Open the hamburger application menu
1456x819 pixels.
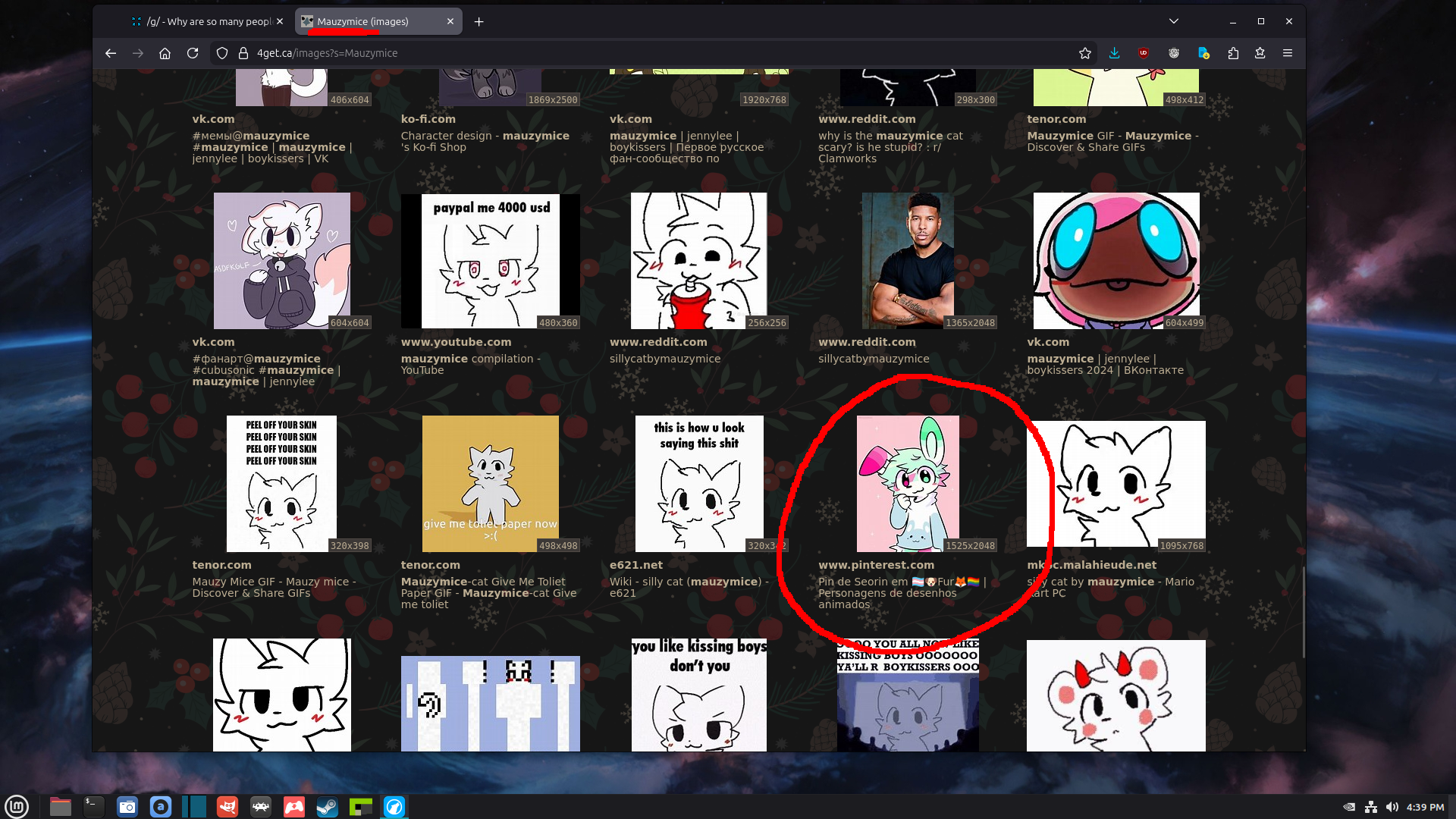[x=1288, y=53]
